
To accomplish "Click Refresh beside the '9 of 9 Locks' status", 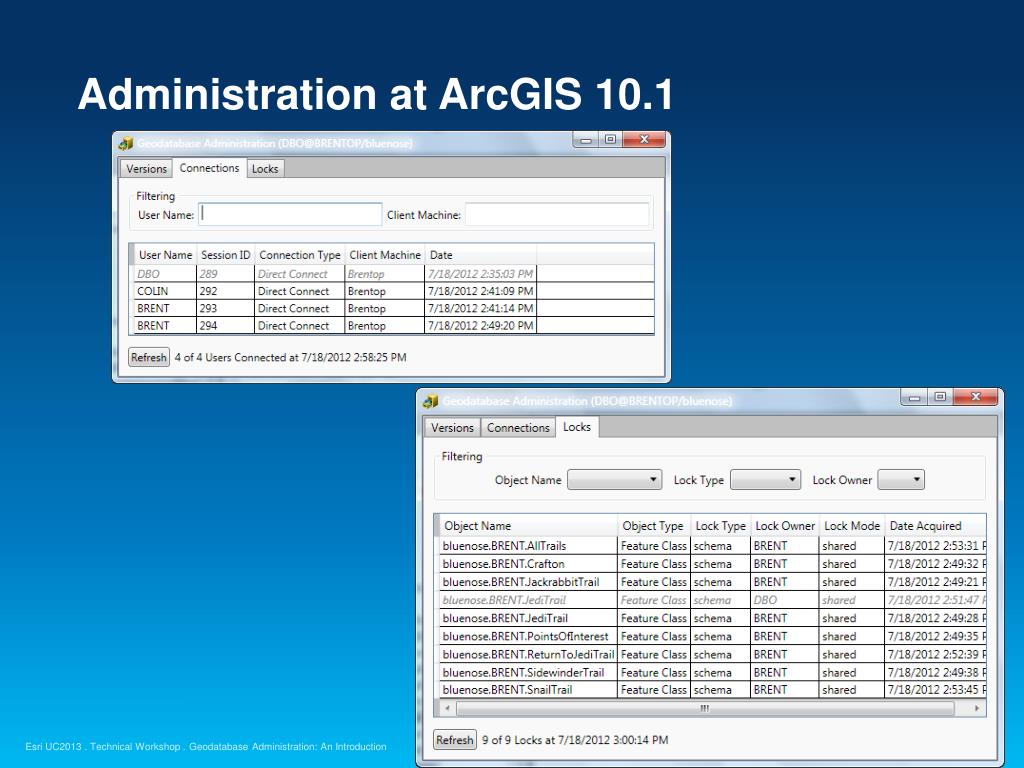I will (x=455, y=740).
